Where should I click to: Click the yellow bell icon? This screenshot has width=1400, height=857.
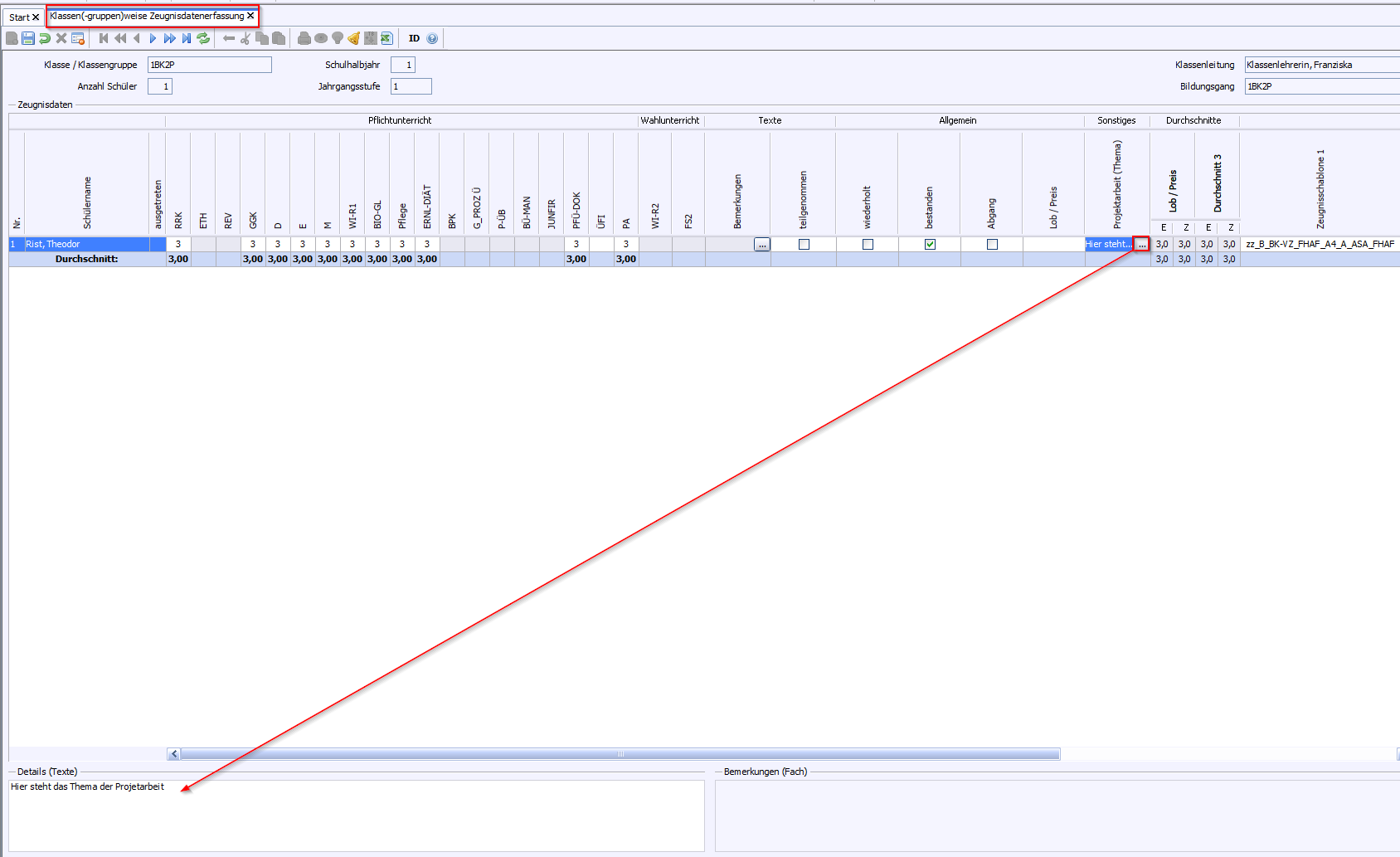pyautogui.click(x=354, y=38)
